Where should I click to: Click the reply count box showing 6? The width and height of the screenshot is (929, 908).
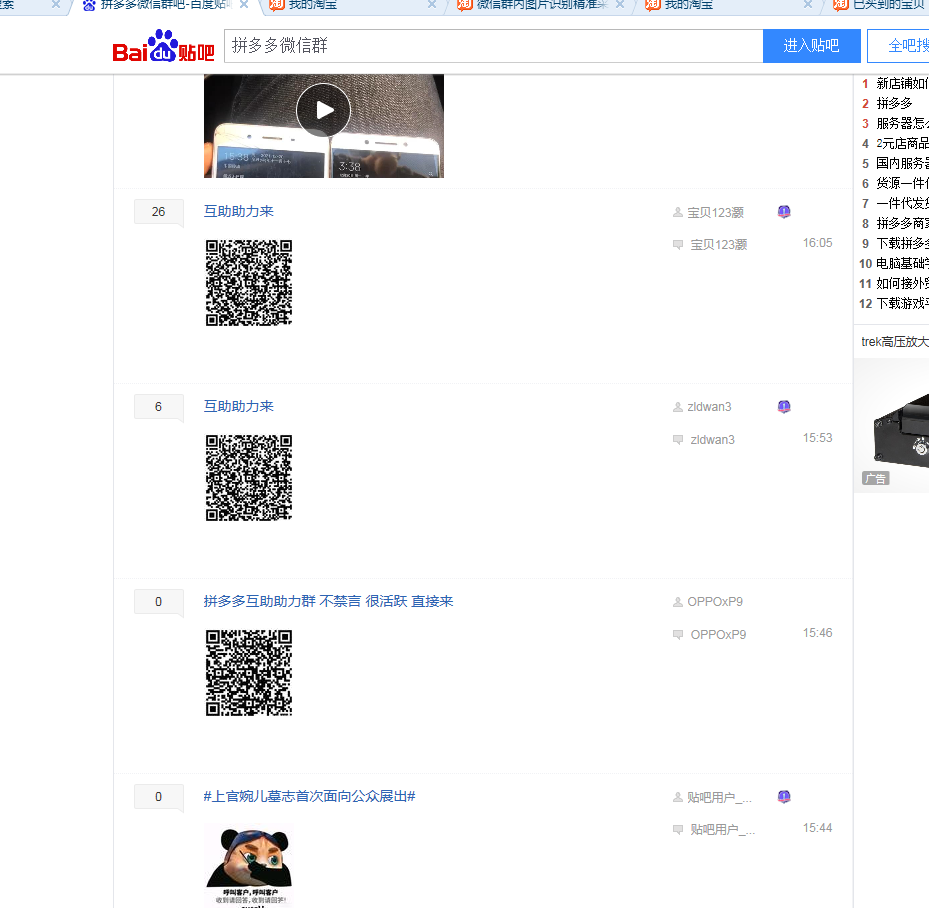tap(158, 406)
